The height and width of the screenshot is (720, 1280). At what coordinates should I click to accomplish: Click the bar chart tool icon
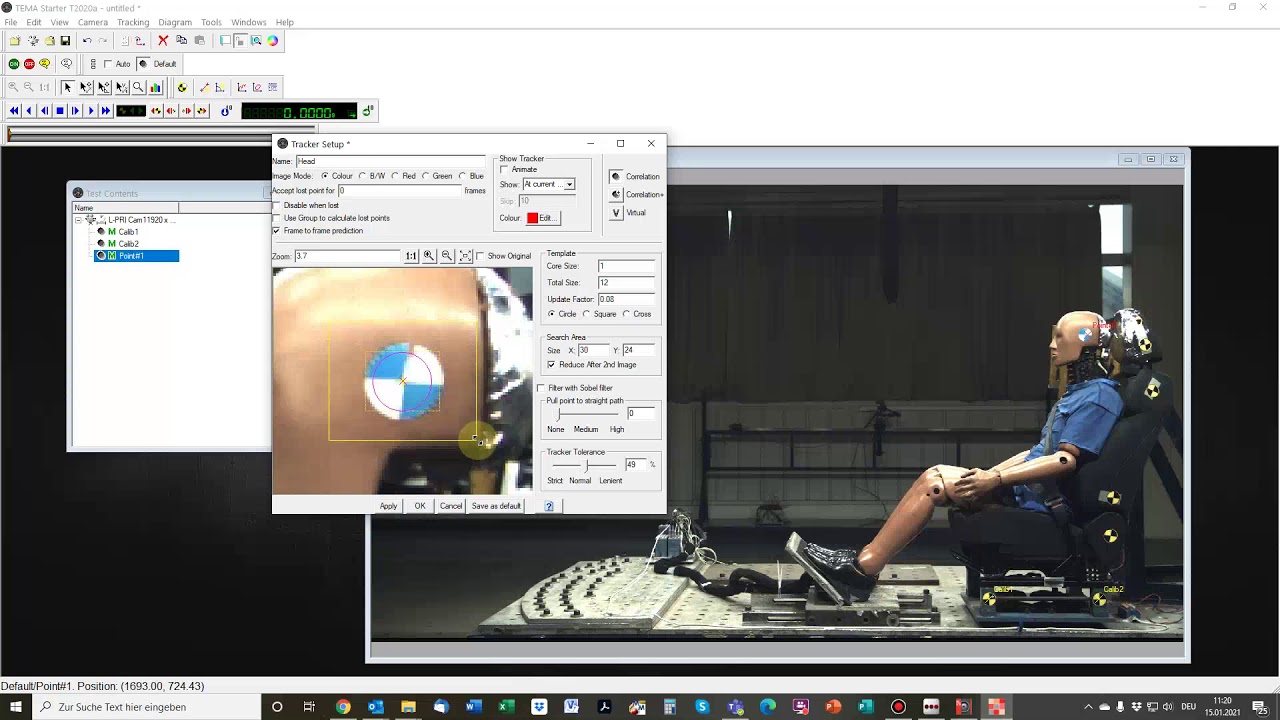coord(155,87)
